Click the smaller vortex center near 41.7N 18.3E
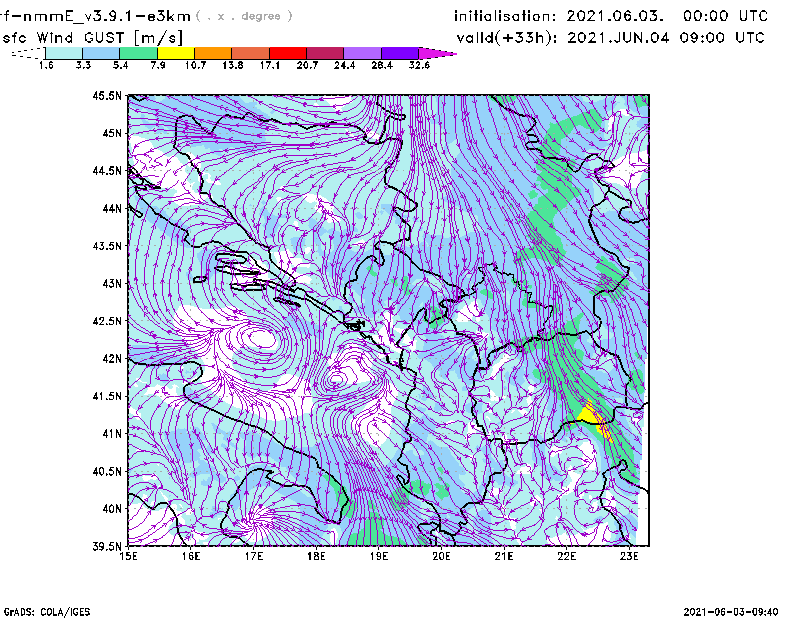Viewport: 800px width, 618px height. point(336,379)
